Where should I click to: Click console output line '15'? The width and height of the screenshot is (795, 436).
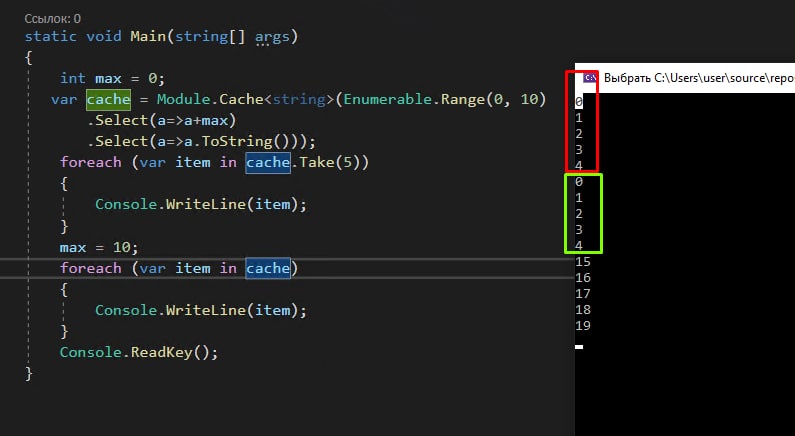pyautogui.click(x=583, y=262)
